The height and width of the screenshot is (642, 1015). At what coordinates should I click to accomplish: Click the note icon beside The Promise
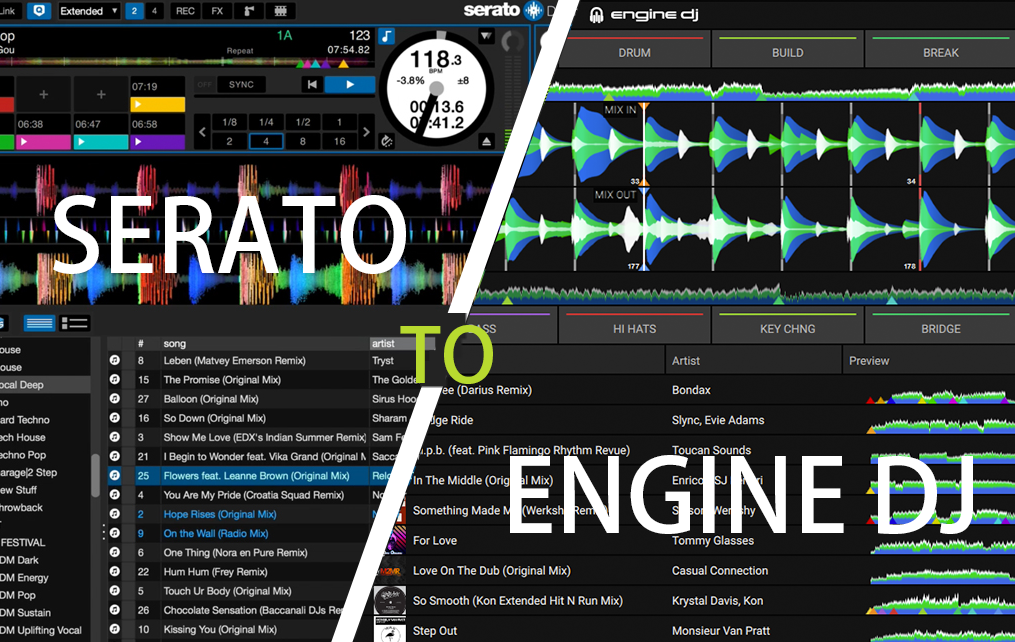pyautogui.click(x=115, y=379)
